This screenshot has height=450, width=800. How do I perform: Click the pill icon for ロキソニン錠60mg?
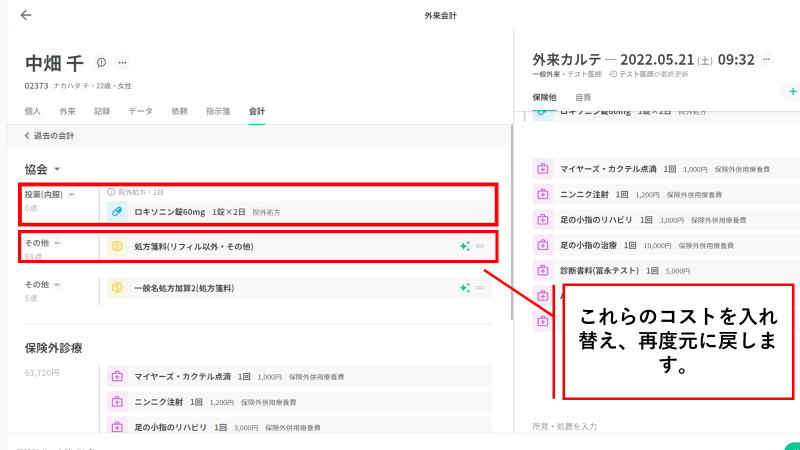[117, 211]
